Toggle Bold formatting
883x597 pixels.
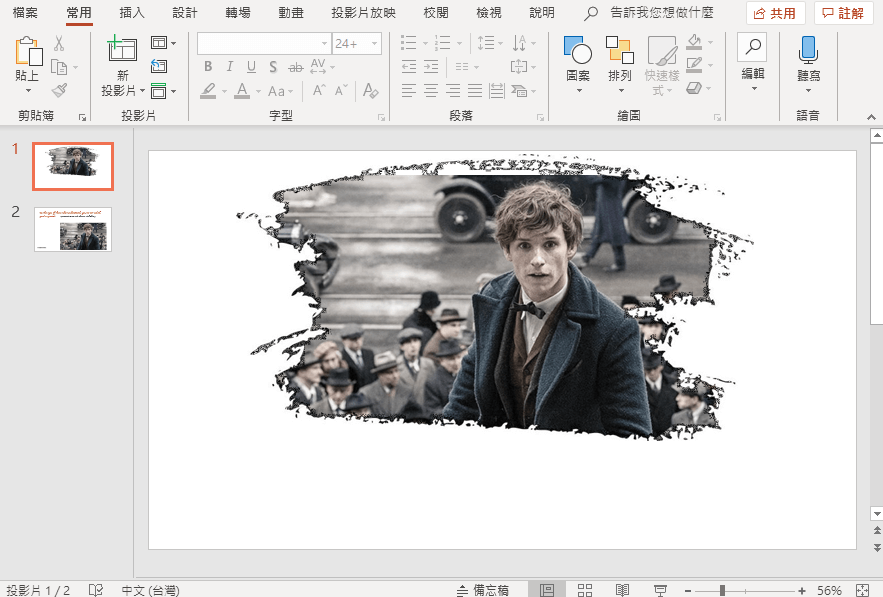[x=208, y=66]
